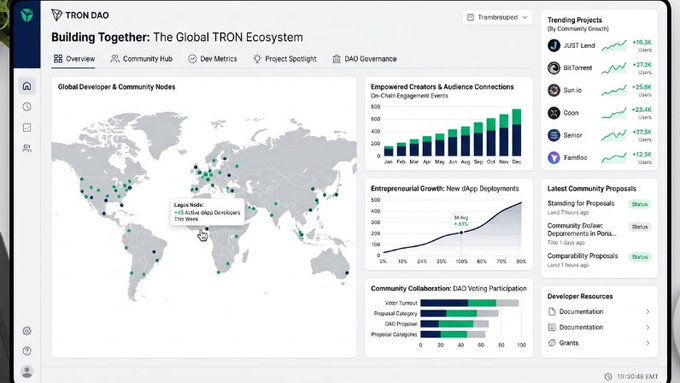Click calendar icon in Trambreuped dropdown

tap(471, 17)
